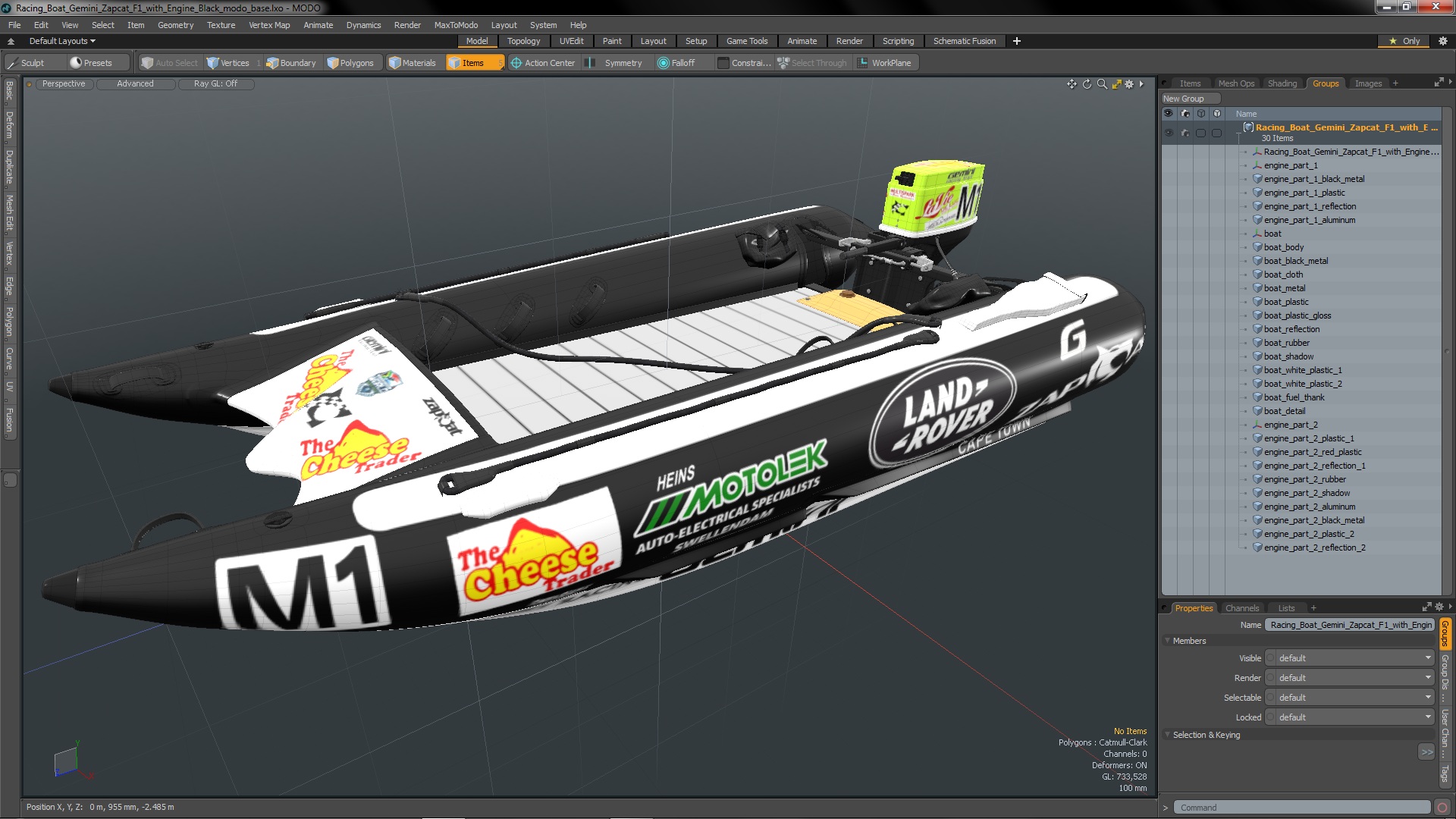The image size is (1456, 819).
Task: Open Presets browser icon
Action: 76,63
